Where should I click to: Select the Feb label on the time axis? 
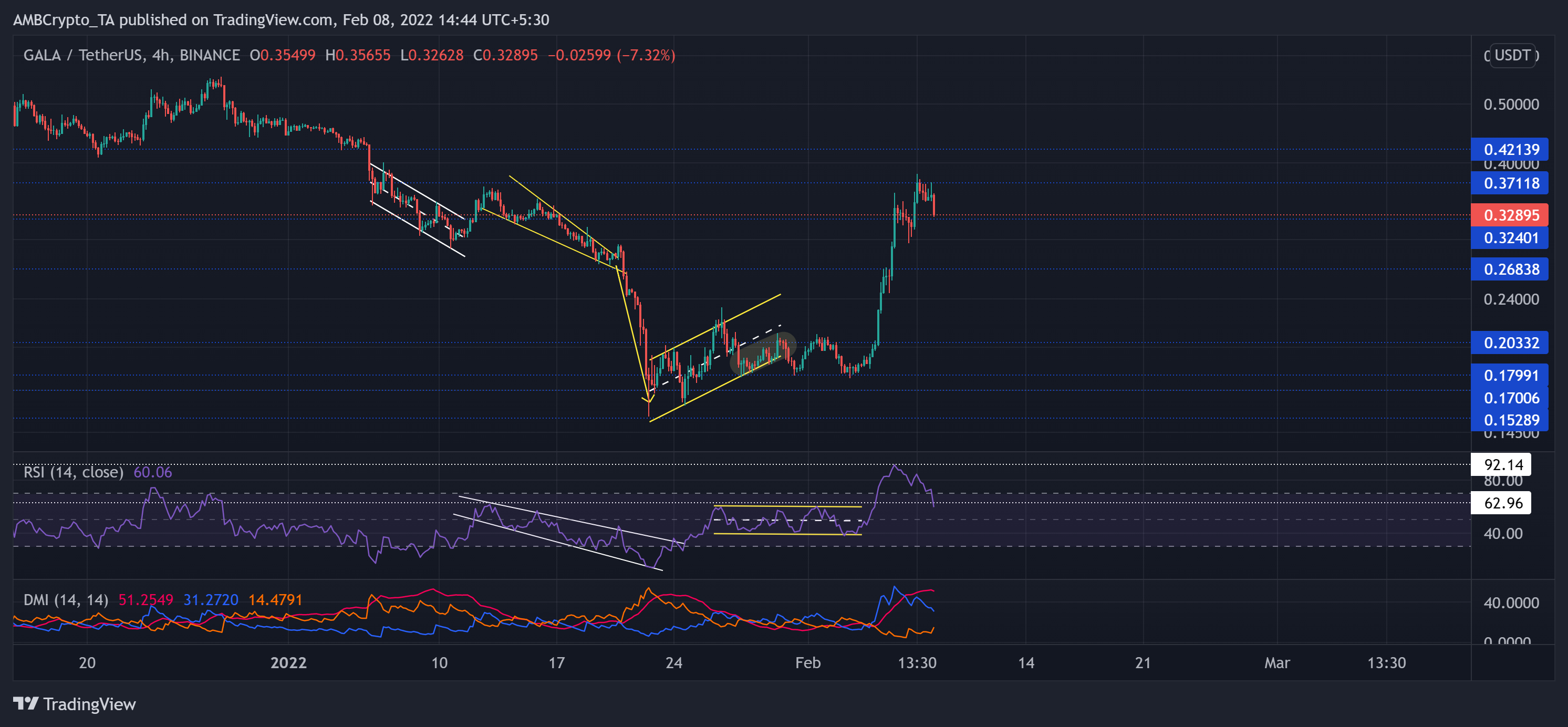(x=809, y=663)
